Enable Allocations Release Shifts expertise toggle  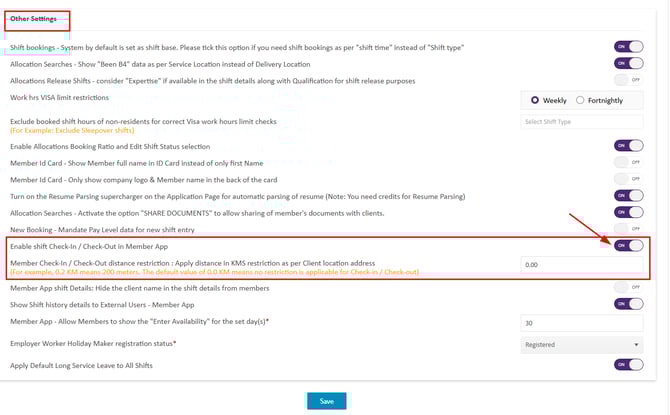[628, 80]
